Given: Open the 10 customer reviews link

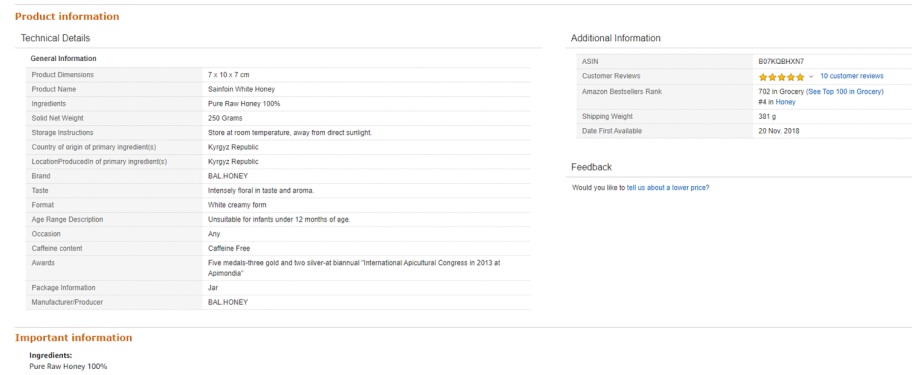Looking at the screenshot, I should pyautogui.click(x=851, y=76).
